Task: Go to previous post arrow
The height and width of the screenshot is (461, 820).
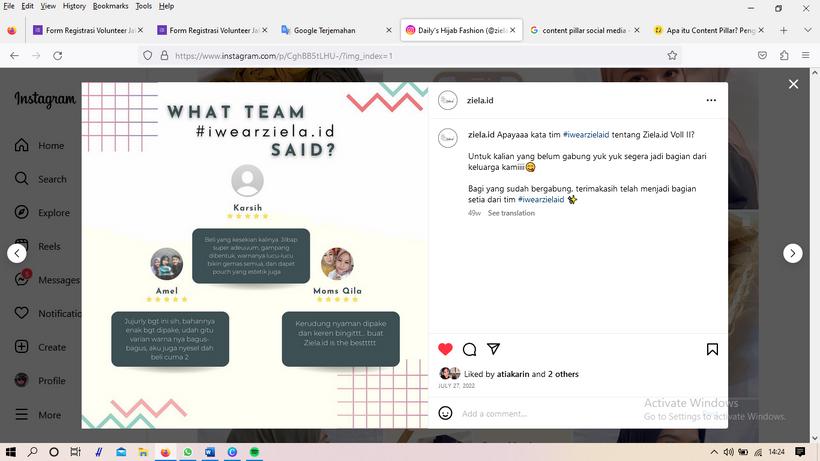Action: point(17,253)
